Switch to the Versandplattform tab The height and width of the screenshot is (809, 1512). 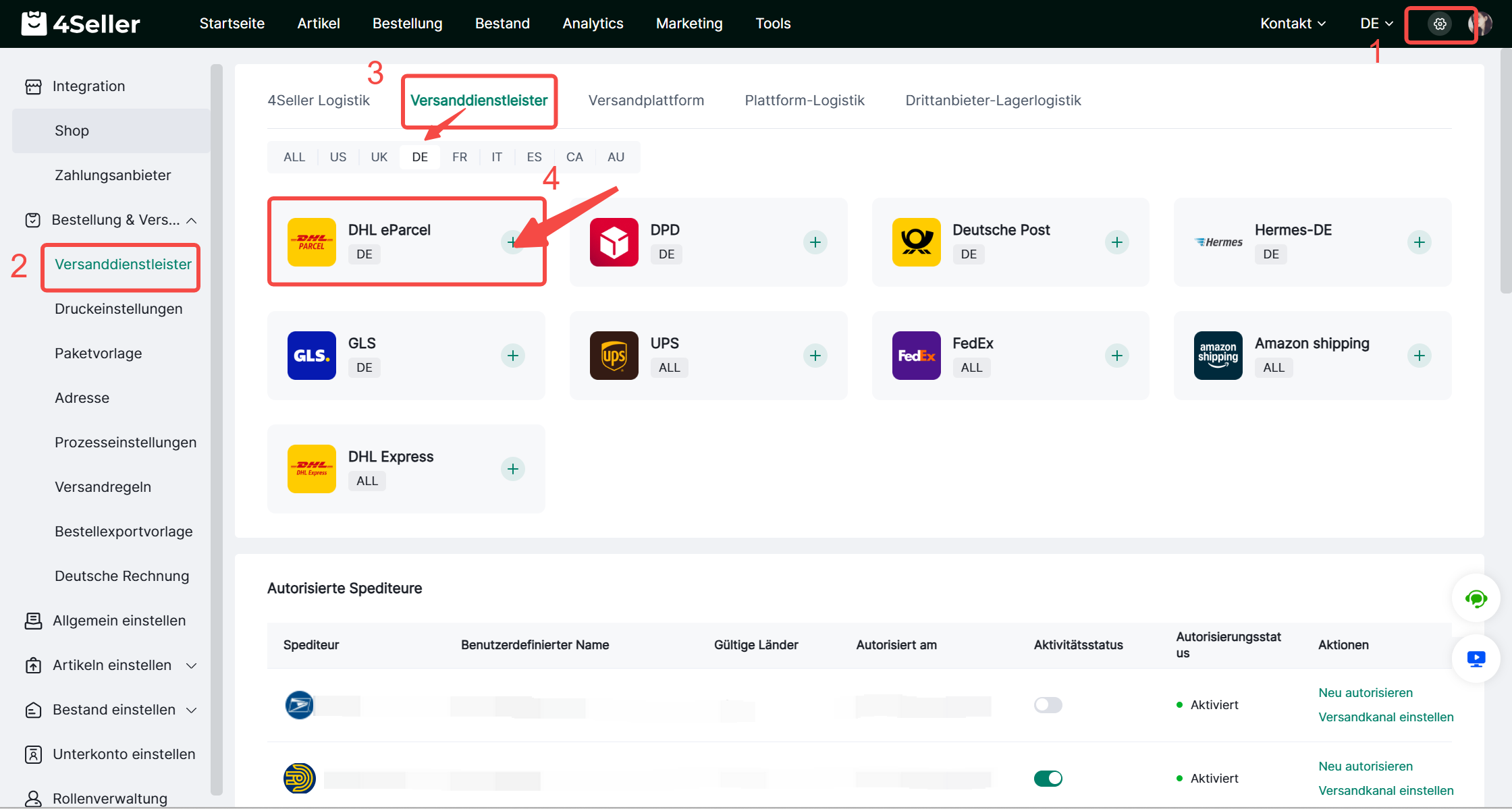646,101
